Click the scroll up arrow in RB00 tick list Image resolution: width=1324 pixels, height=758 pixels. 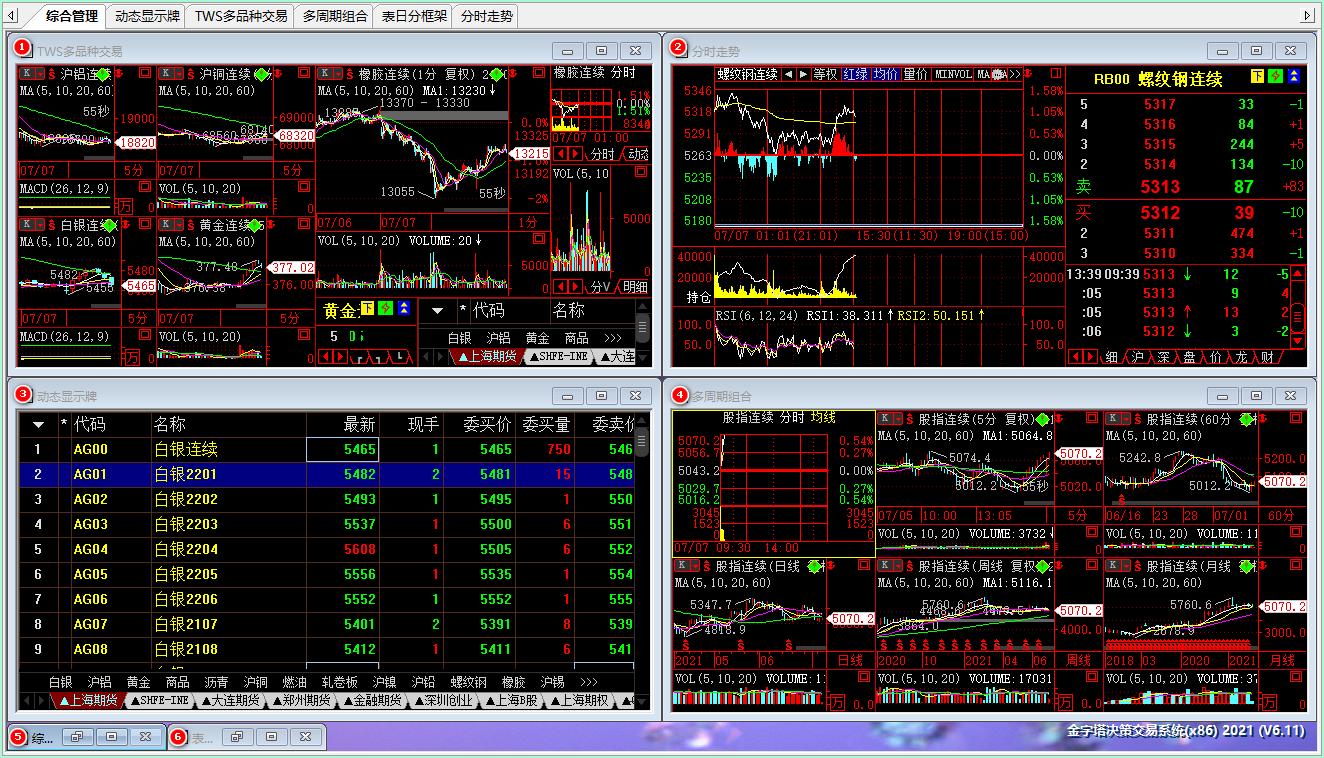point(1297,273)
